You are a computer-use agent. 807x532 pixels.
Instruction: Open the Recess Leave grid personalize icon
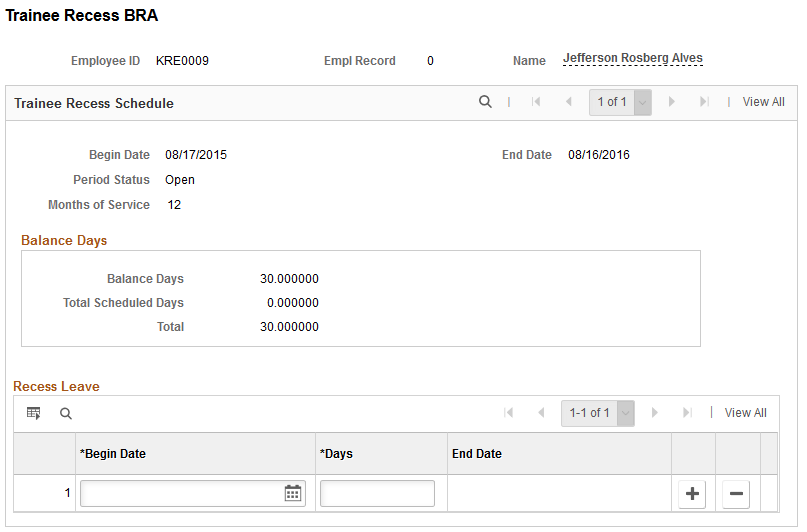(x=33, y=413)
